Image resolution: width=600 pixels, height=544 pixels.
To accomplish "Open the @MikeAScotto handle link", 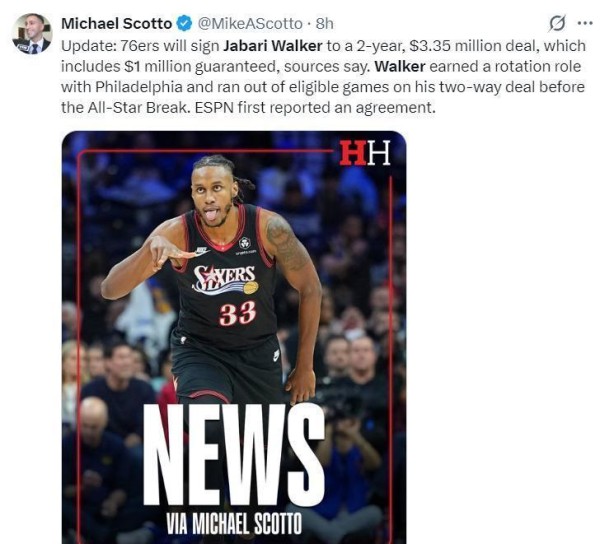I will 250,24.
